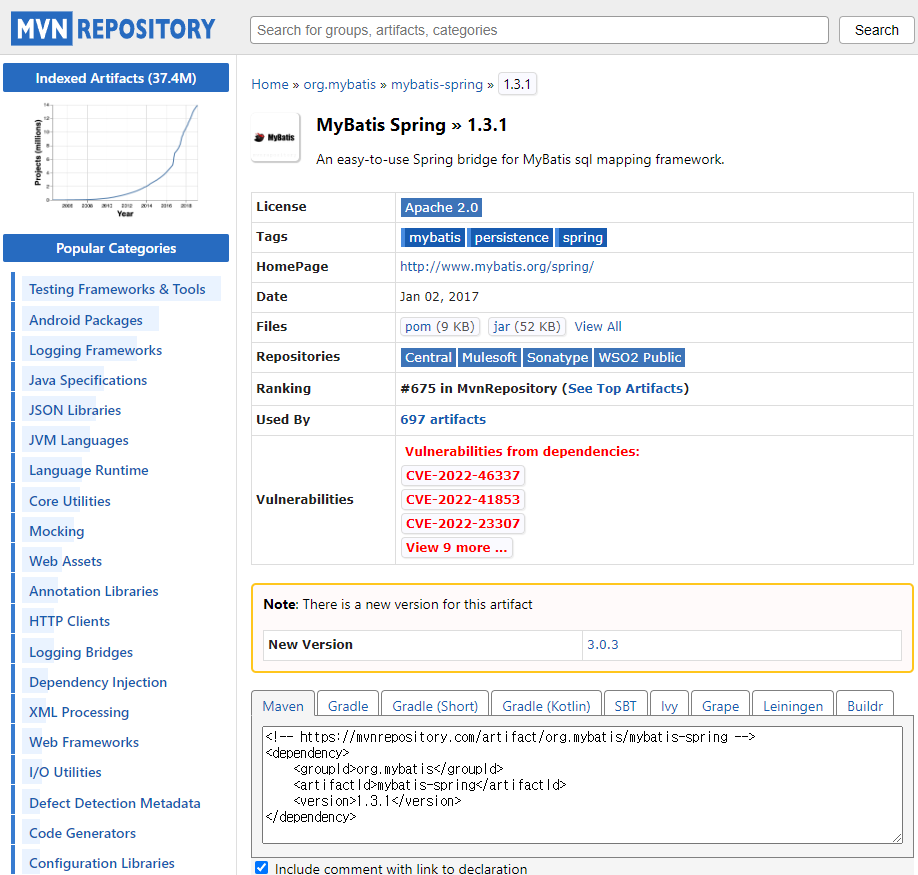918x875 pixels.
Task: Open the WSO2 Public repository tag
Action: [x=639, y=357]
